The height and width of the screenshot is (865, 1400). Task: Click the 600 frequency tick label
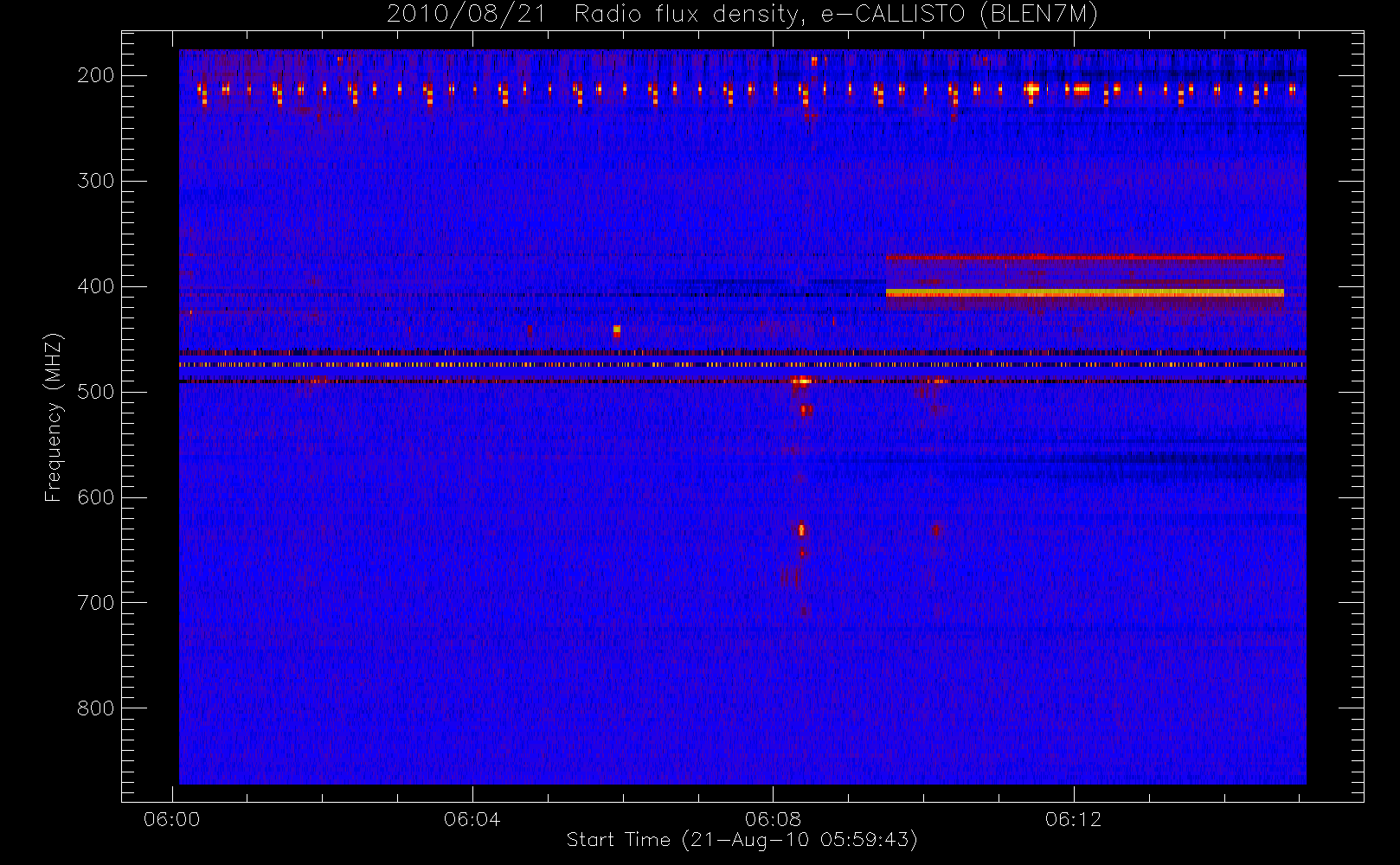coord(95,497)
